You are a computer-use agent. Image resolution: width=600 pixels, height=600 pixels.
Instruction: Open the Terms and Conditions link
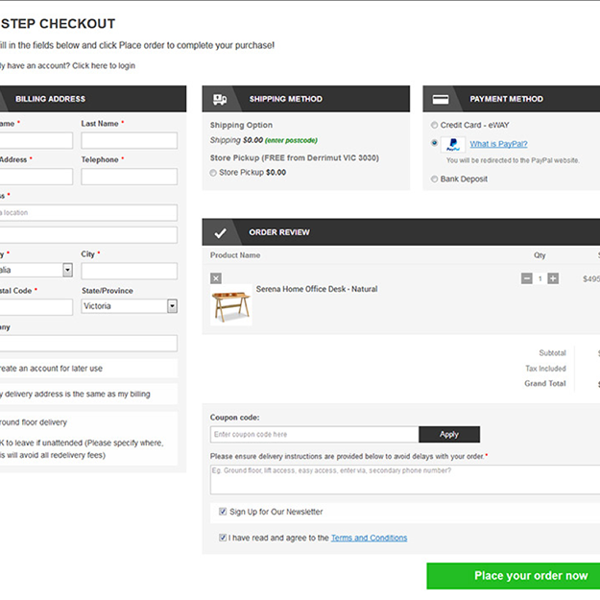pos(369,538)
